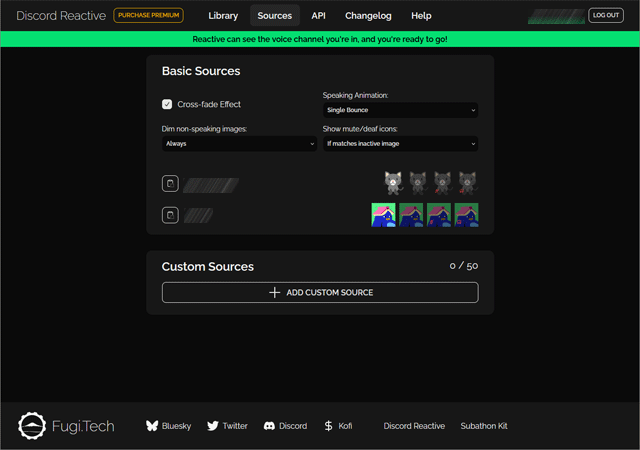
Task: Select the first bright cat thumbnail
Action: click(x=393, y=183)
